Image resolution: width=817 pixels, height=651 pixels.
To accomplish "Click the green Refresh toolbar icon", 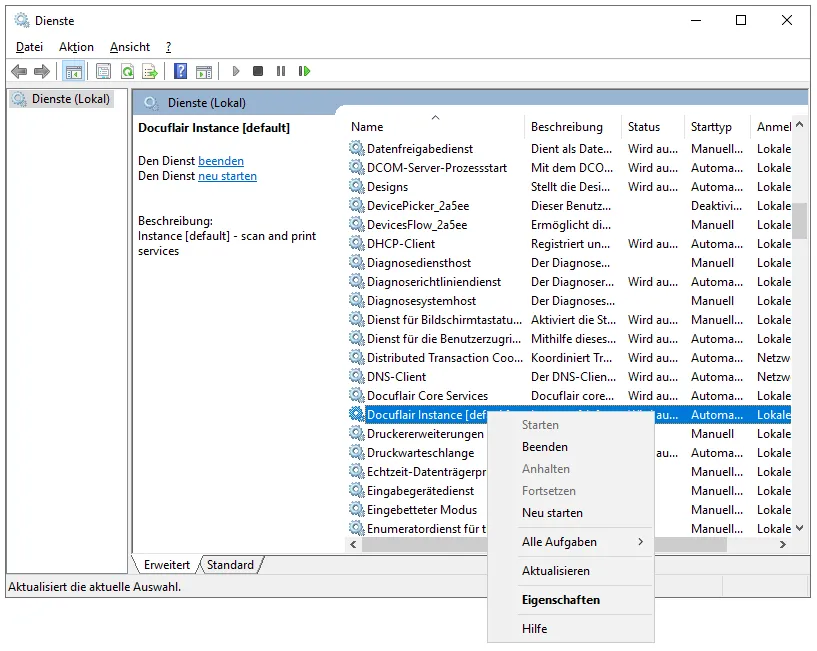I will point(127,71).
